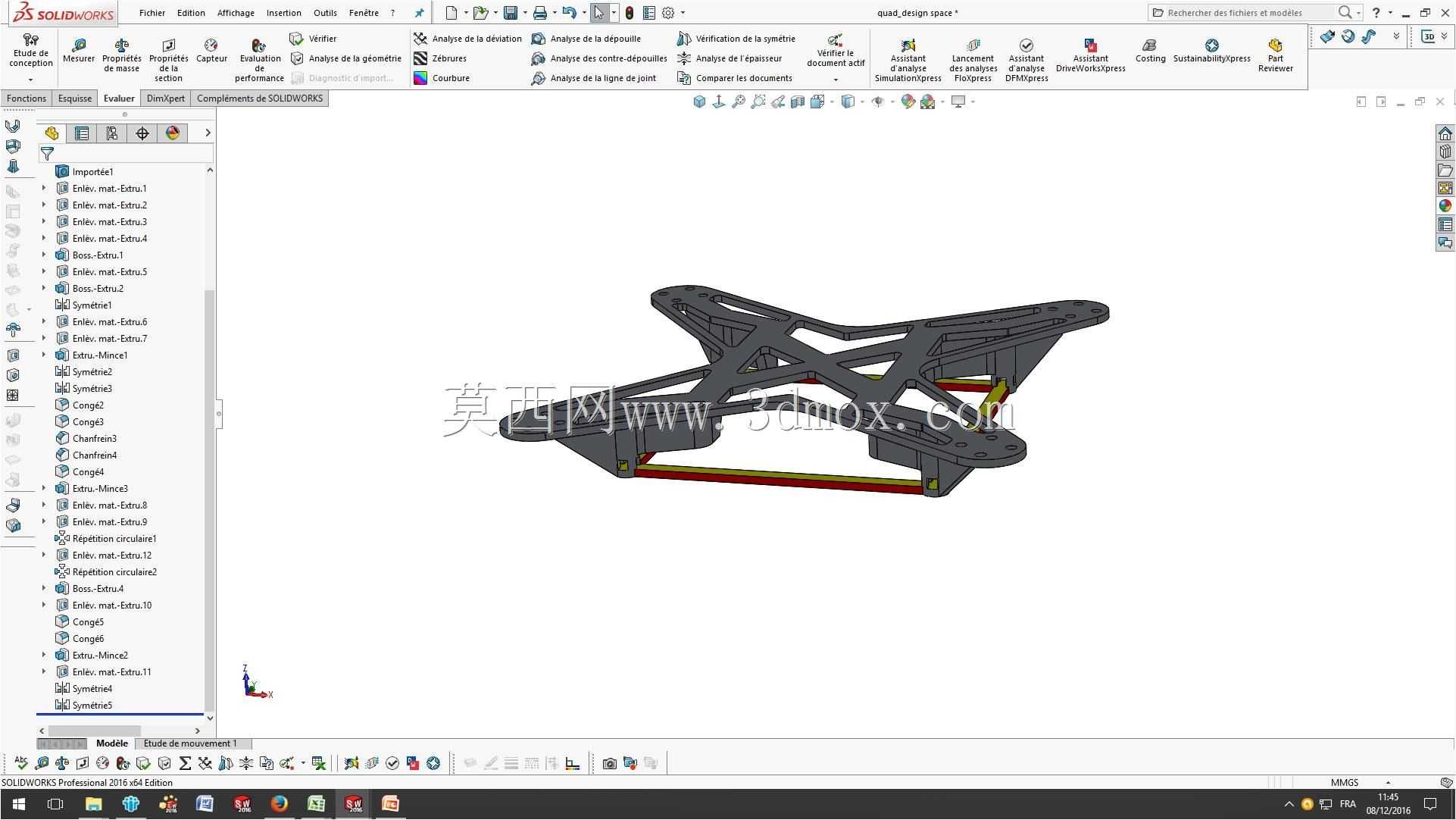The height and width of the screenshot is (820, 1456).
Task: Open Analyse des contre-dépouilles
Action: click(x=599, y=58)
